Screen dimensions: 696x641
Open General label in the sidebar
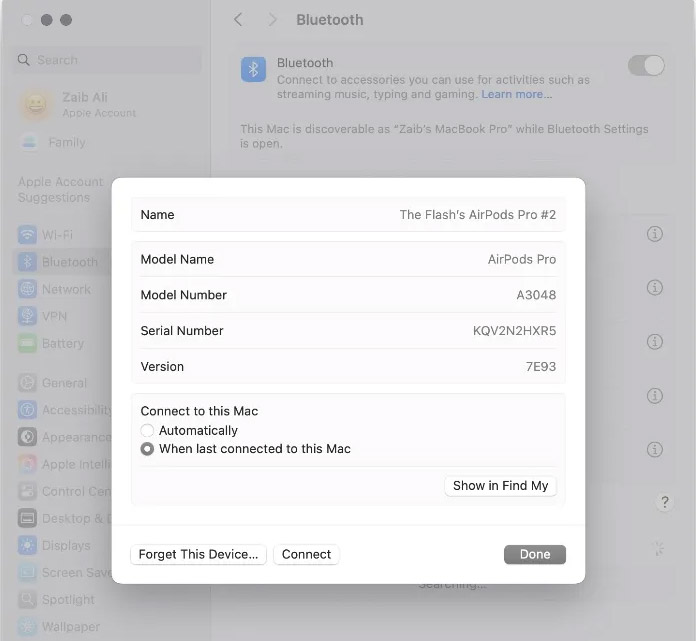[64, 383]
